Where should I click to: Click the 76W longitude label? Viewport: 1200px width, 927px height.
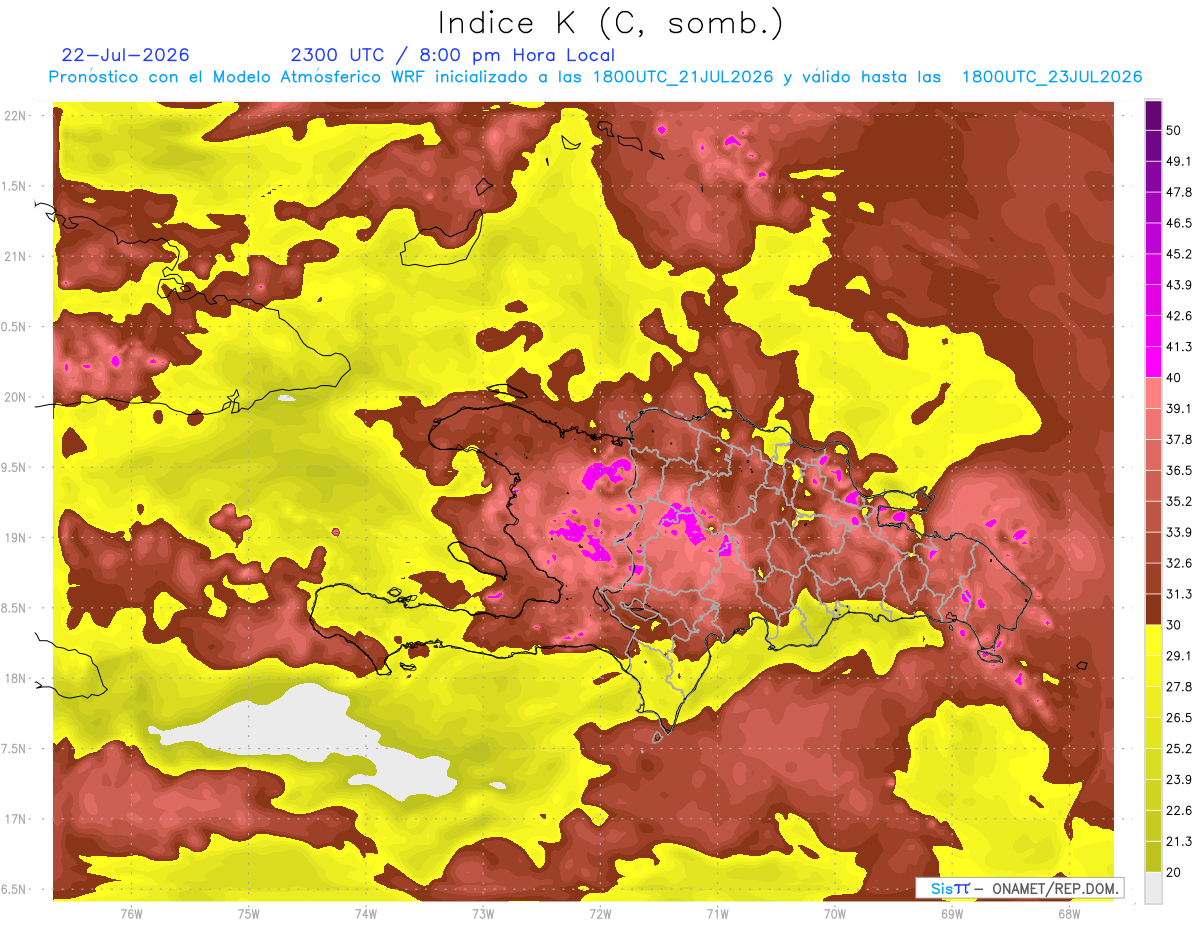click(131, 914)
